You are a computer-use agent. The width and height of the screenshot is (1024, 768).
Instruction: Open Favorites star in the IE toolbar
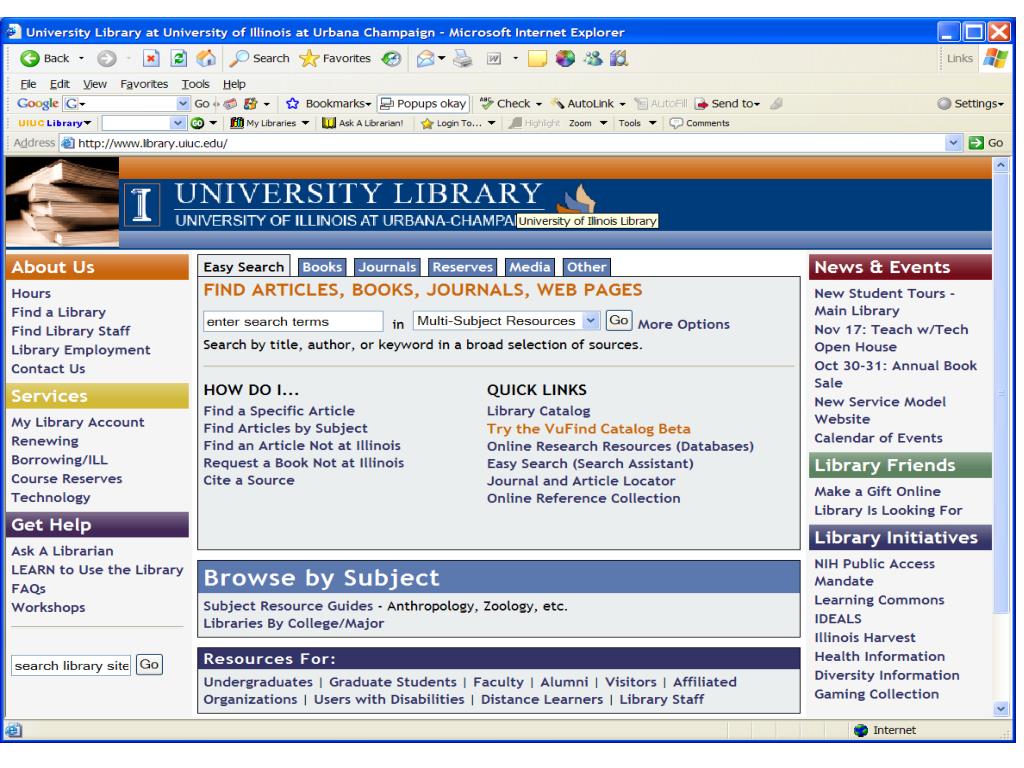(309, 59)
